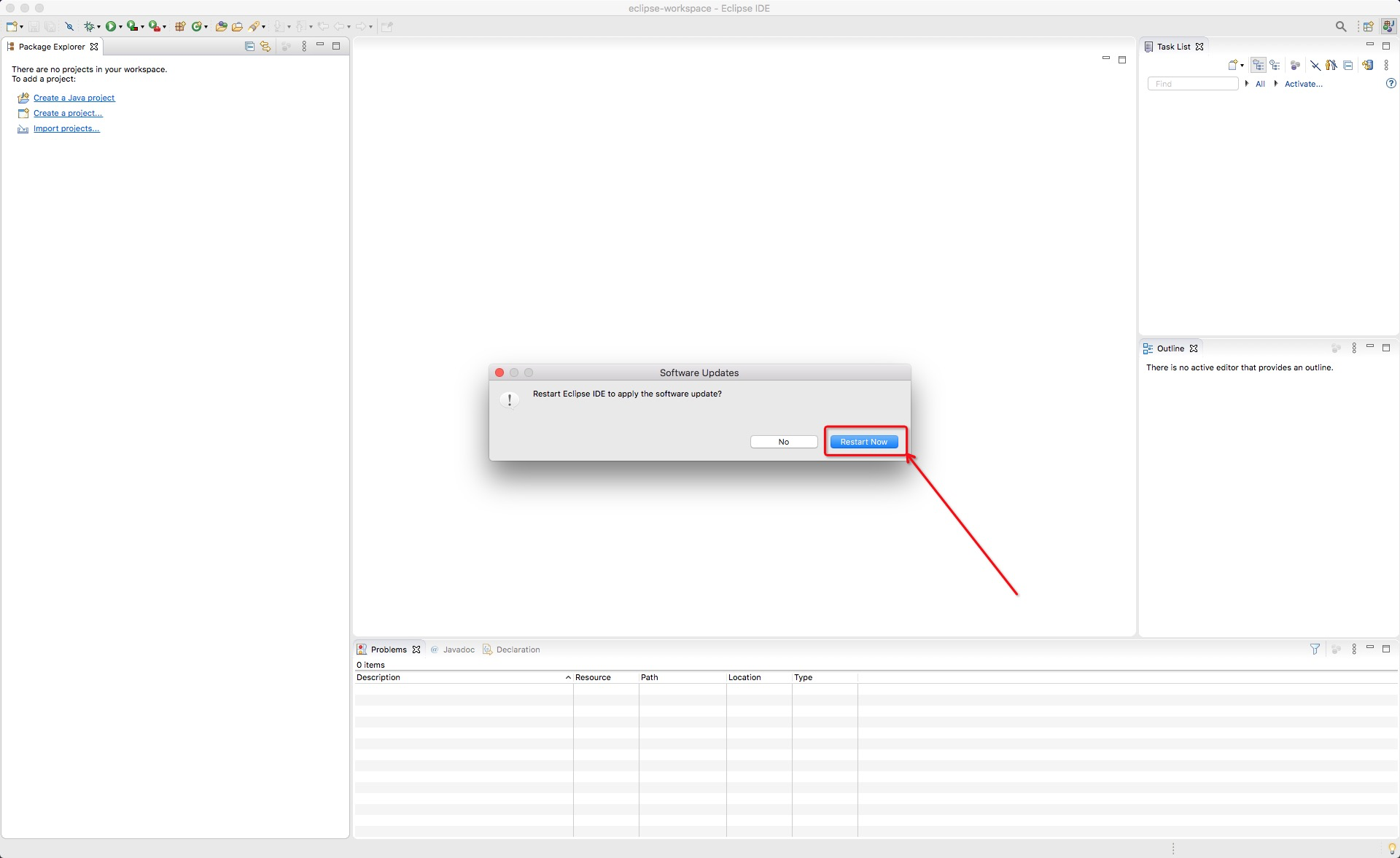Open the New Java Class dropdown arrow
This screenshot has height=858, width=1400.
[x=206, y=27]
